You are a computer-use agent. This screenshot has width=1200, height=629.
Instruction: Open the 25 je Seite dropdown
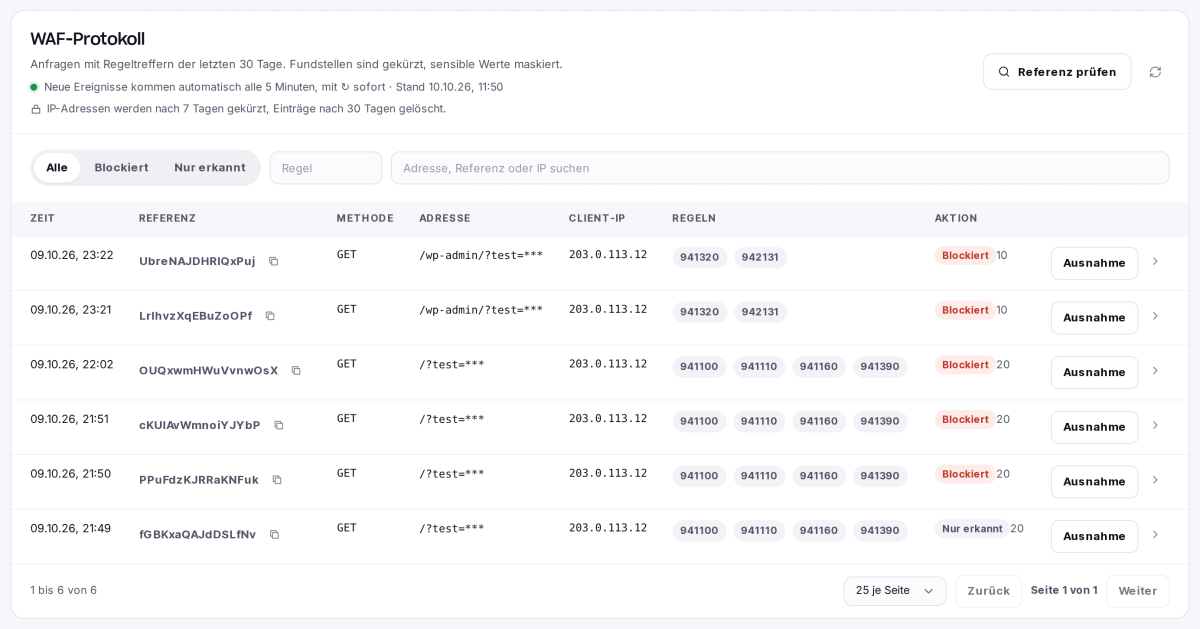[895, 591]
